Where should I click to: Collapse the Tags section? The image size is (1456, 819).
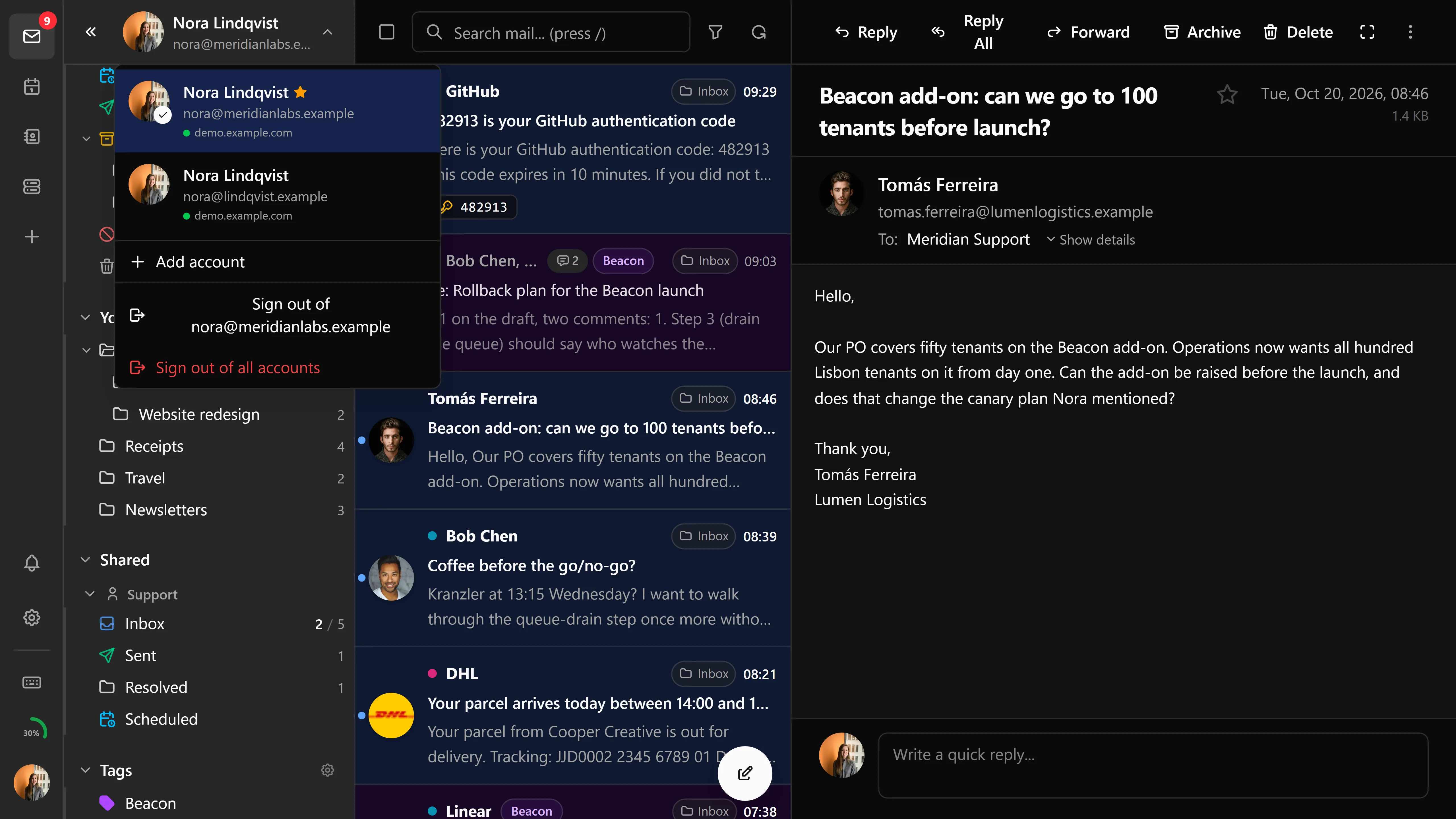coord(85,770)
